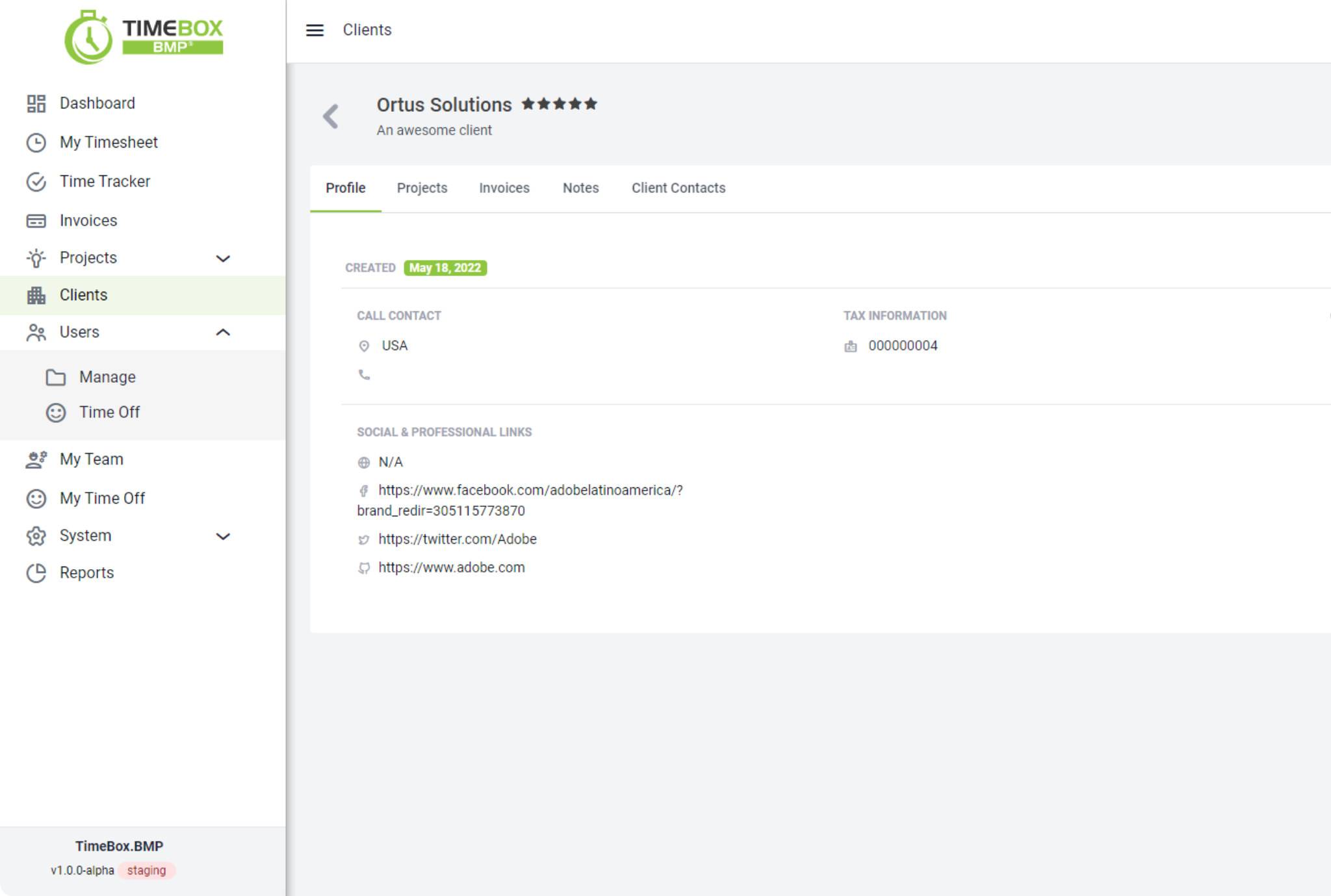The image size is (1331, 896).
Task: Click the My Time Off smiley icon
Action: click(x=36, y=498)
